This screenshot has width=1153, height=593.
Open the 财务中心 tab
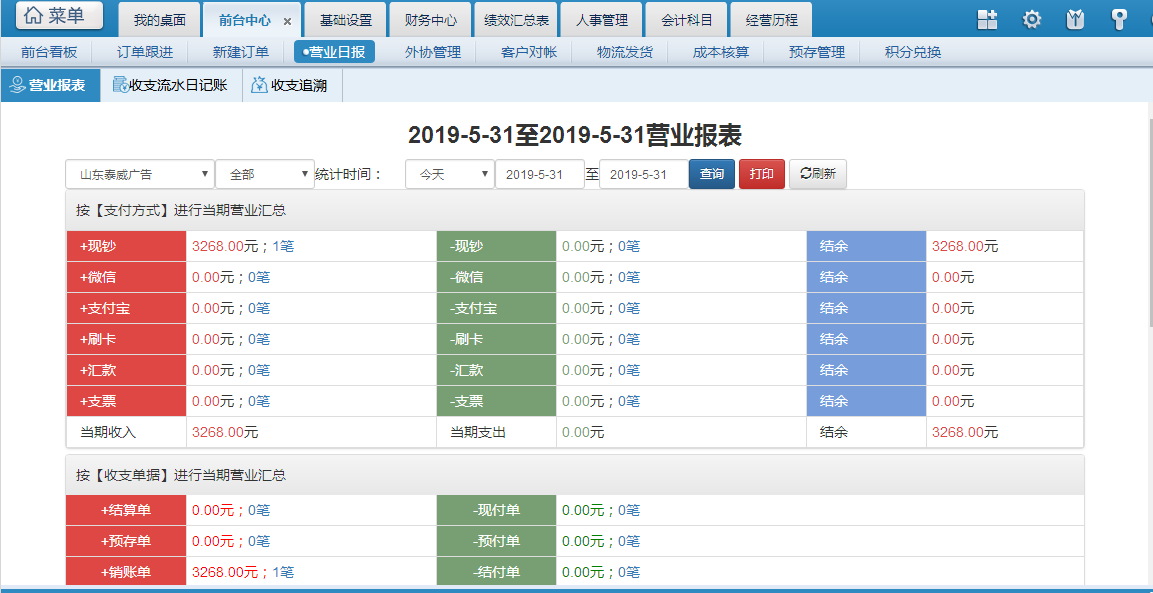point(431,21)
